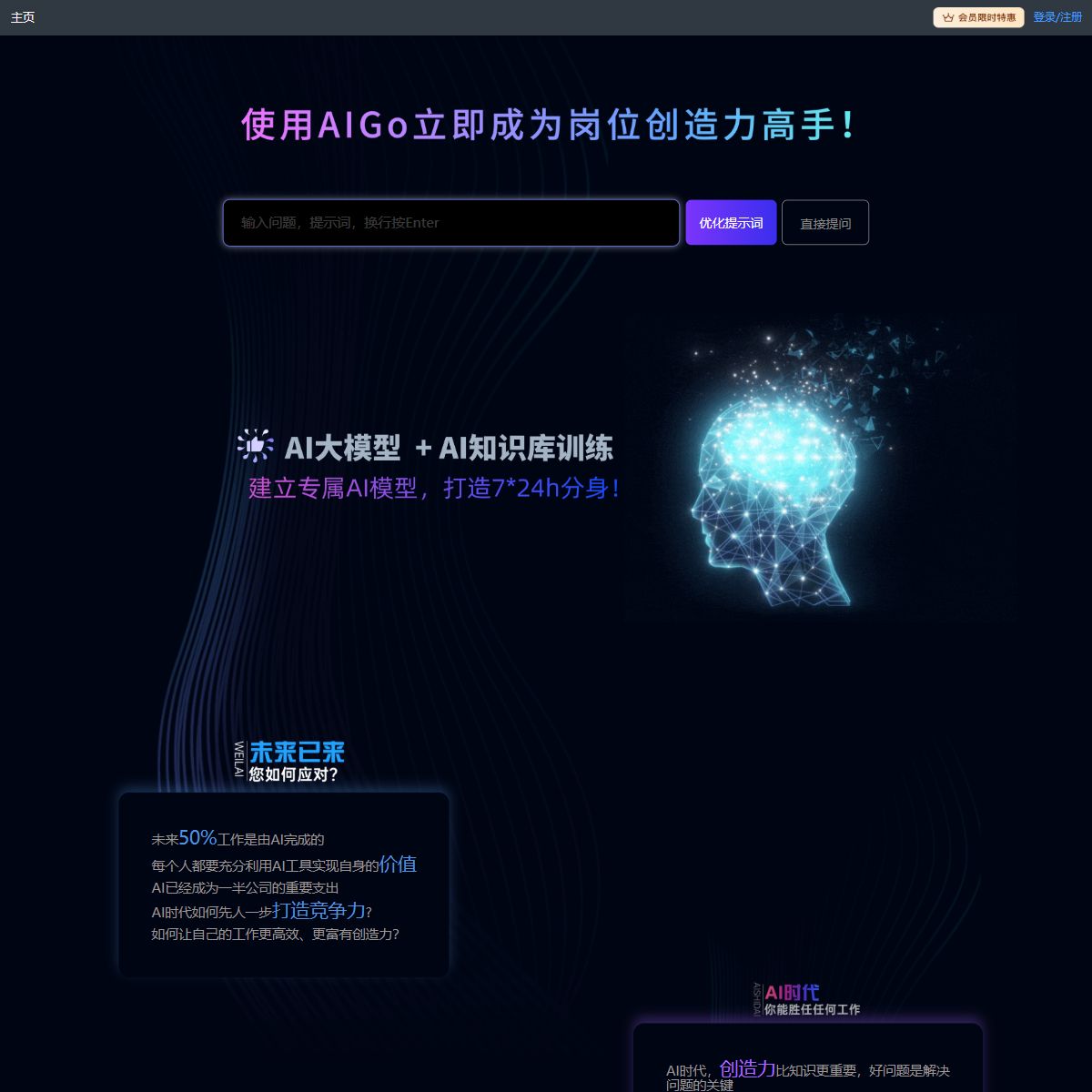Viewport: 1092px width, 1092px height.
Task: Click the line 如何让自己的工作更高效、更富有创造力?
Action: [x=275, y=935]
